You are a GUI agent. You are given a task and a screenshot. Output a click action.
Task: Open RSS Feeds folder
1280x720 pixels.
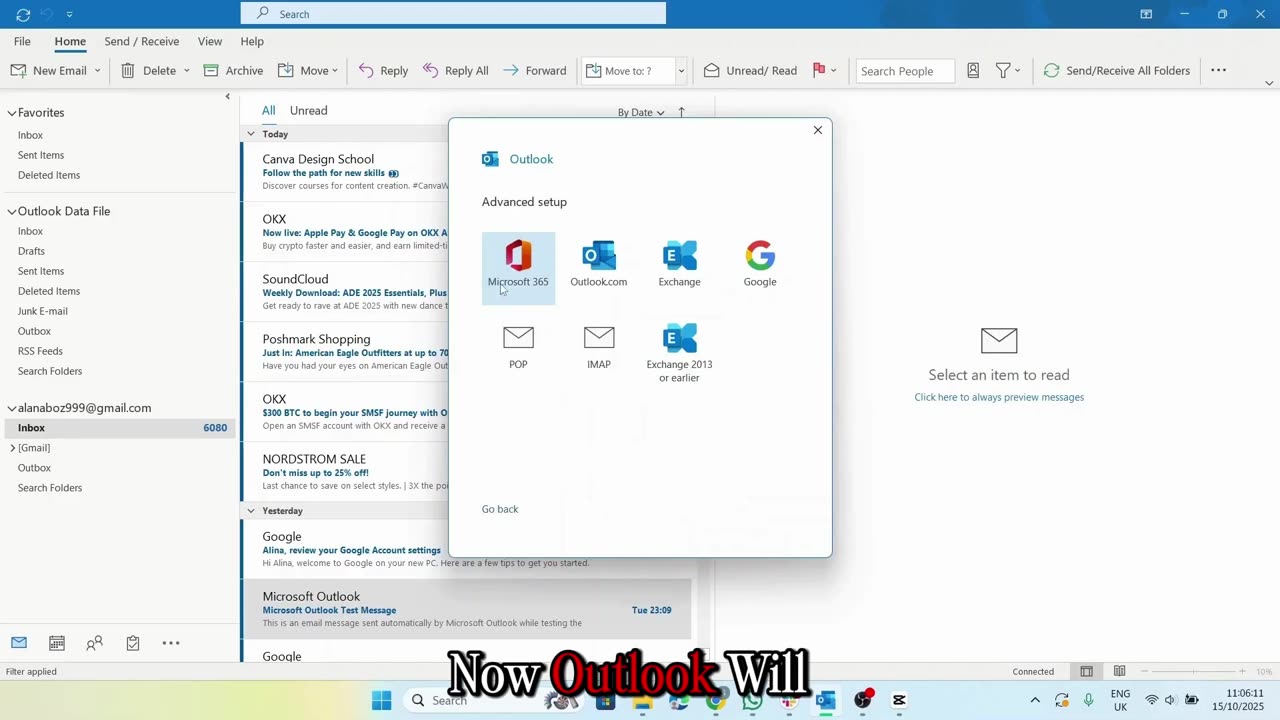[40, 351]
